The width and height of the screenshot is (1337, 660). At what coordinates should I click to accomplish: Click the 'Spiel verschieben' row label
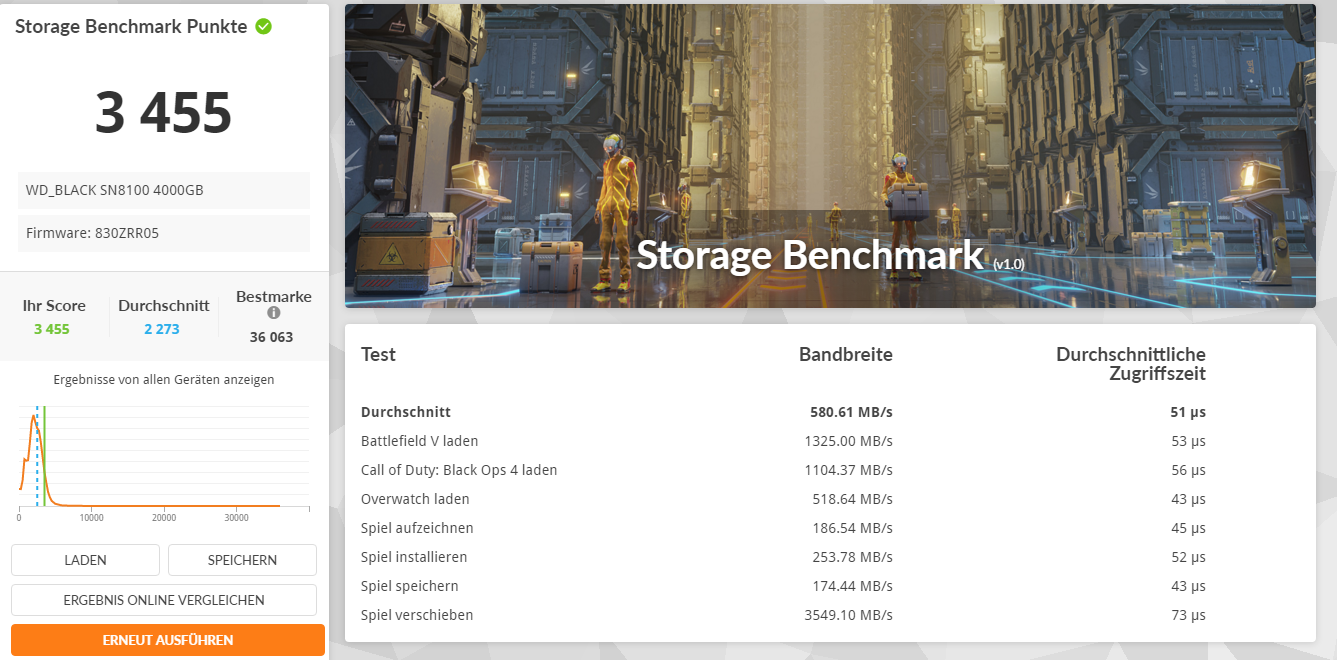coord(417,615)
